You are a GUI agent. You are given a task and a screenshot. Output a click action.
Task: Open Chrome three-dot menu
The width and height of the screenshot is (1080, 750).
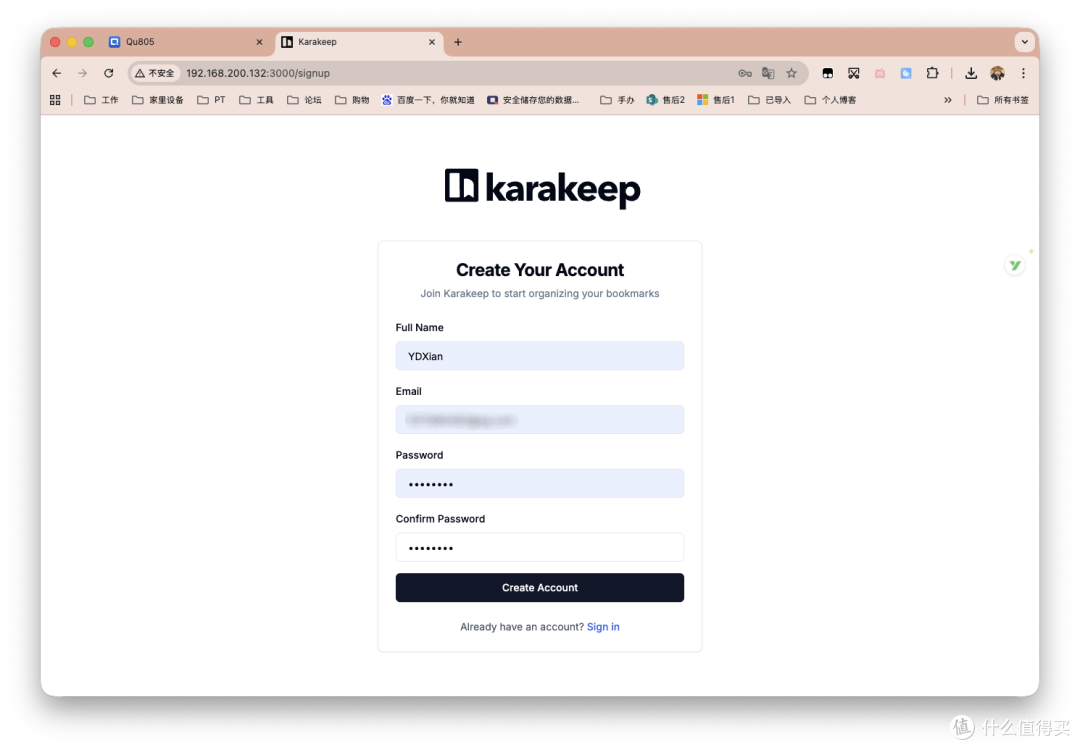1024,73
